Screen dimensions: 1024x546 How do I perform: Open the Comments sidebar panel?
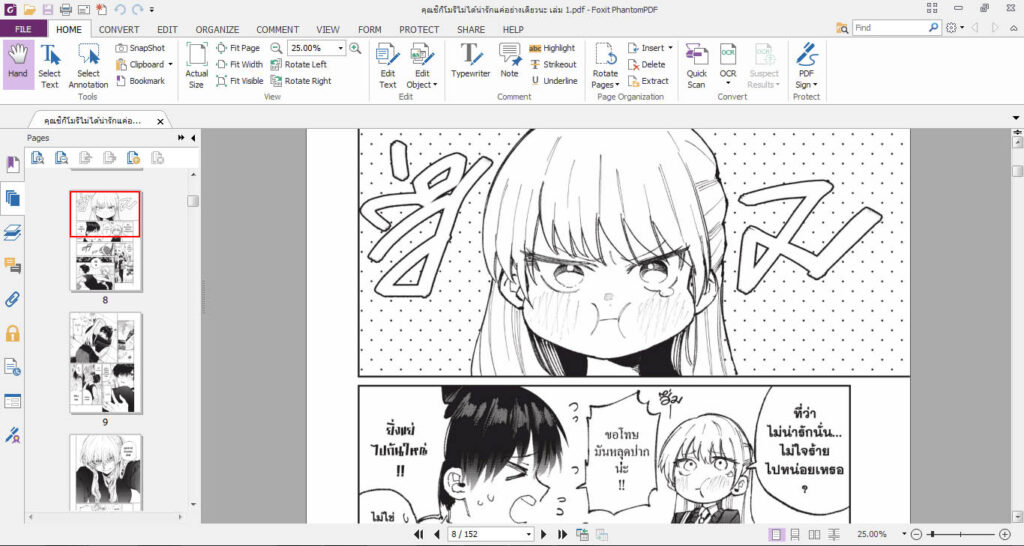(x=12, y=266)
